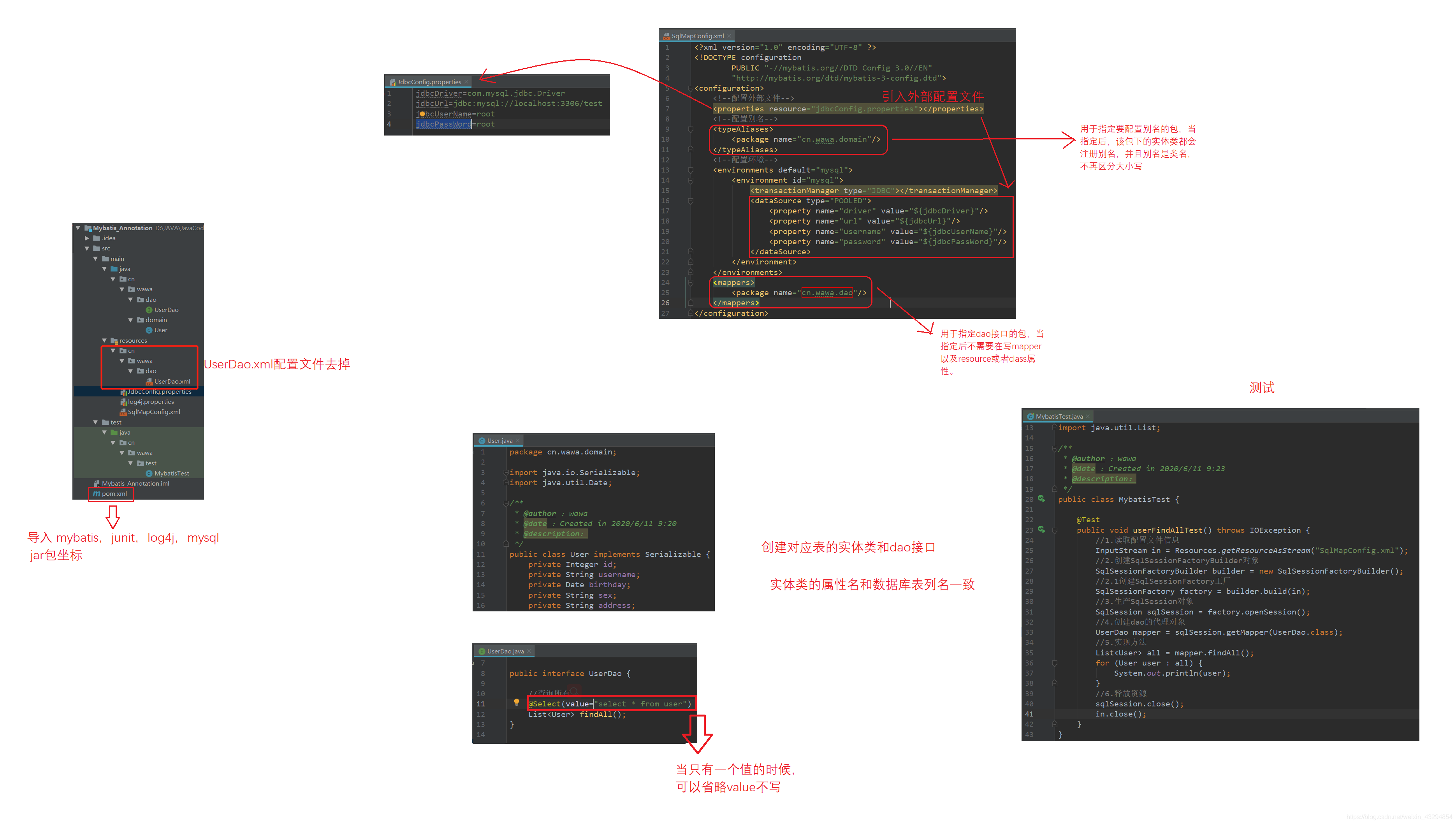This screenshot has height=824, width=1456.
Task: Collapse the resources folder node
Action: pyautogui.click(x=104, y=341)
